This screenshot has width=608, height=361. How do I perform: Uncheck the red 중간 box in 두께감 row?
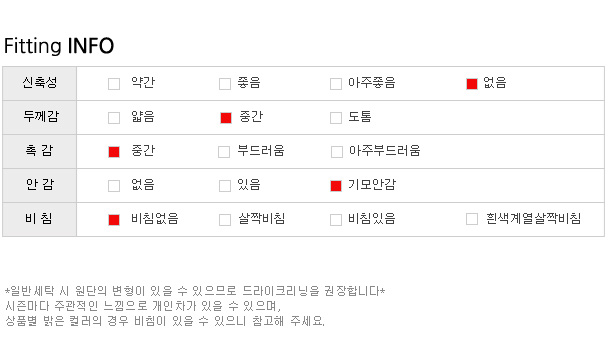pos(226,118)
